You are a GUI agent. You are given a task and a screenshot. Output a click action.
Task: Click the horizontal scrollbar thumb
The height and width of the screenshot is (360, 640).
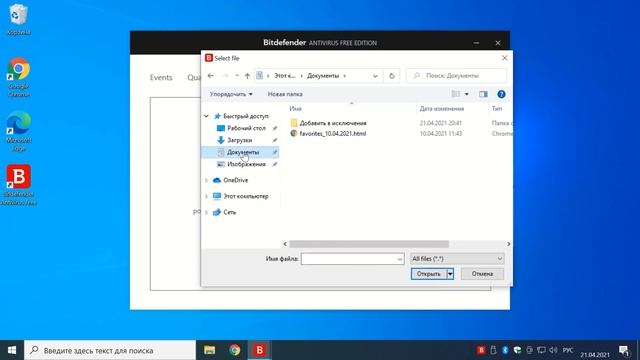coord(369,244)
